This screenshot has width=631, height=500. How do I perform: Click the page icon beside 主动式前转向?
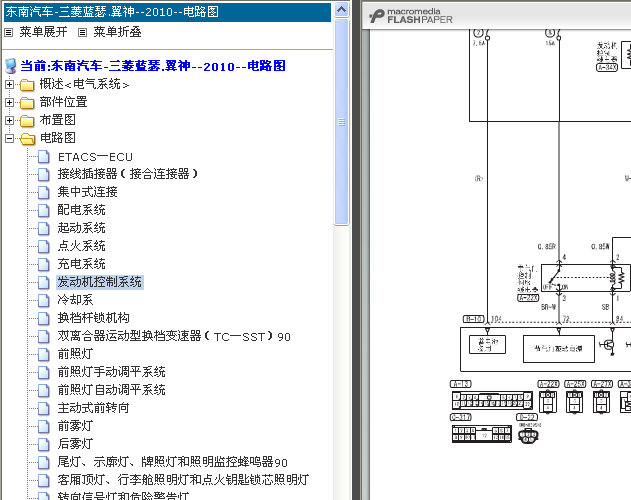click(x=43, y=408)
